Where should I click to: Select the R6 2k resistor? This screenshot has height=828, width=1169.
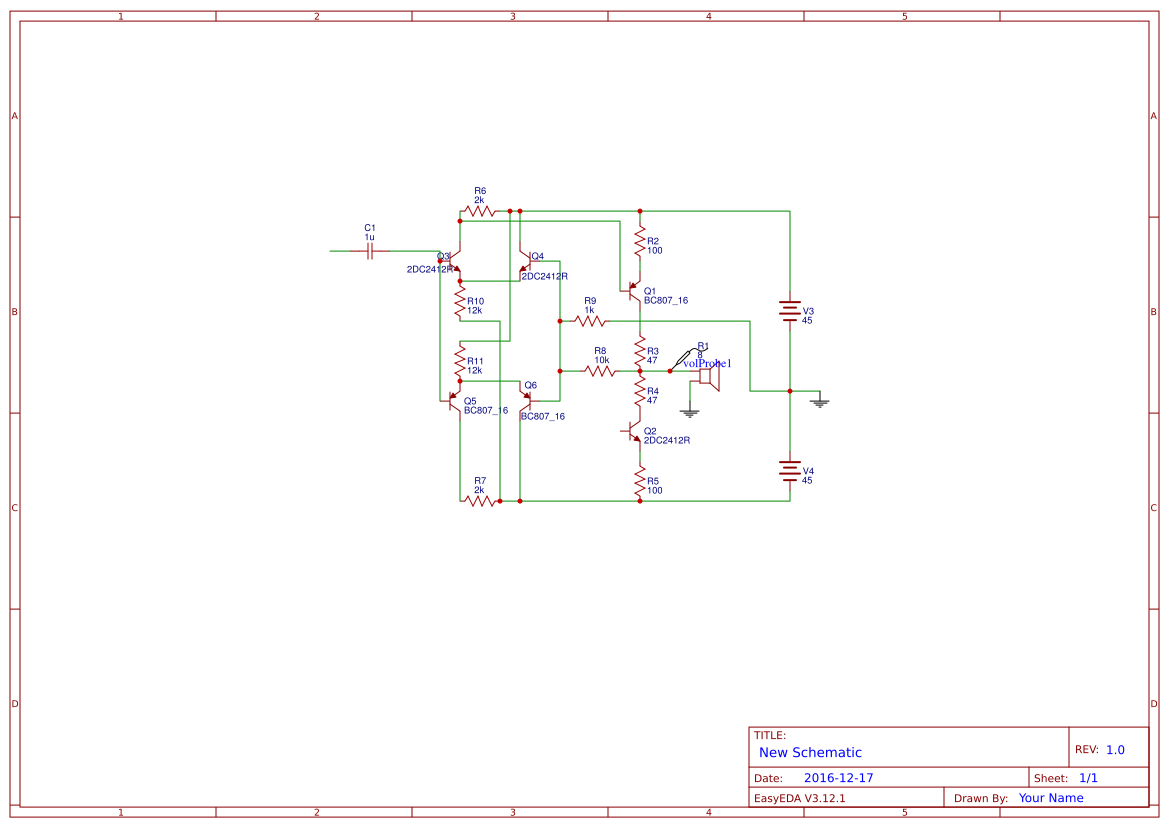pos(479,212)
